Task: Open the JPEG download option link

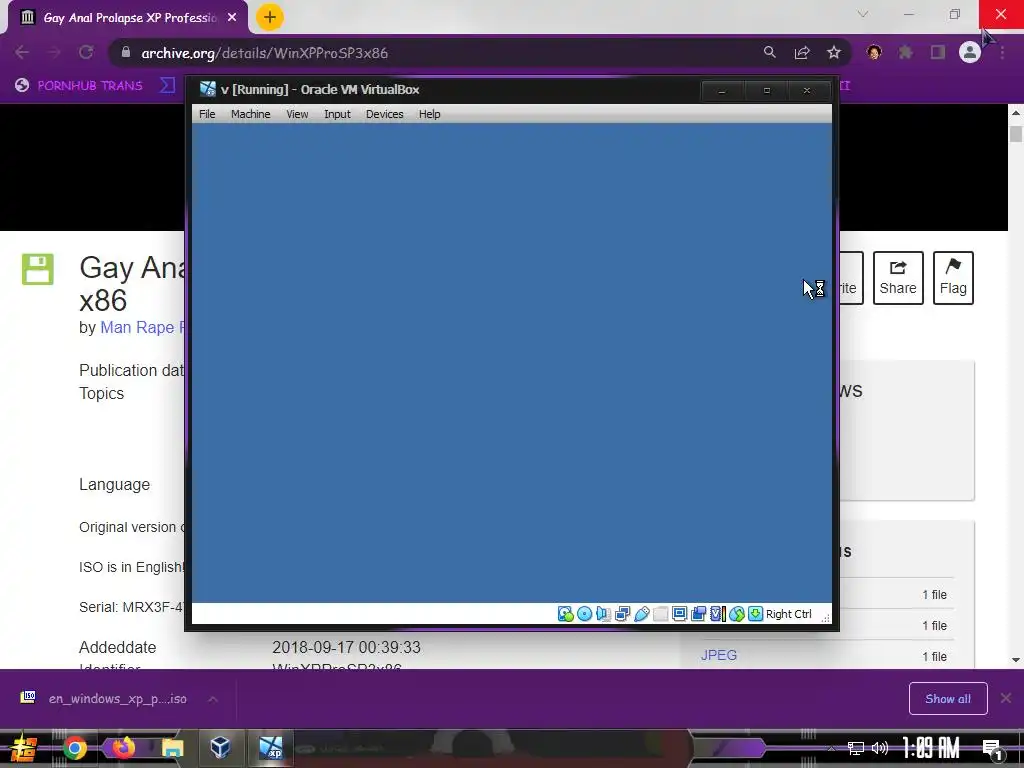Action: [x=719, y=655]
